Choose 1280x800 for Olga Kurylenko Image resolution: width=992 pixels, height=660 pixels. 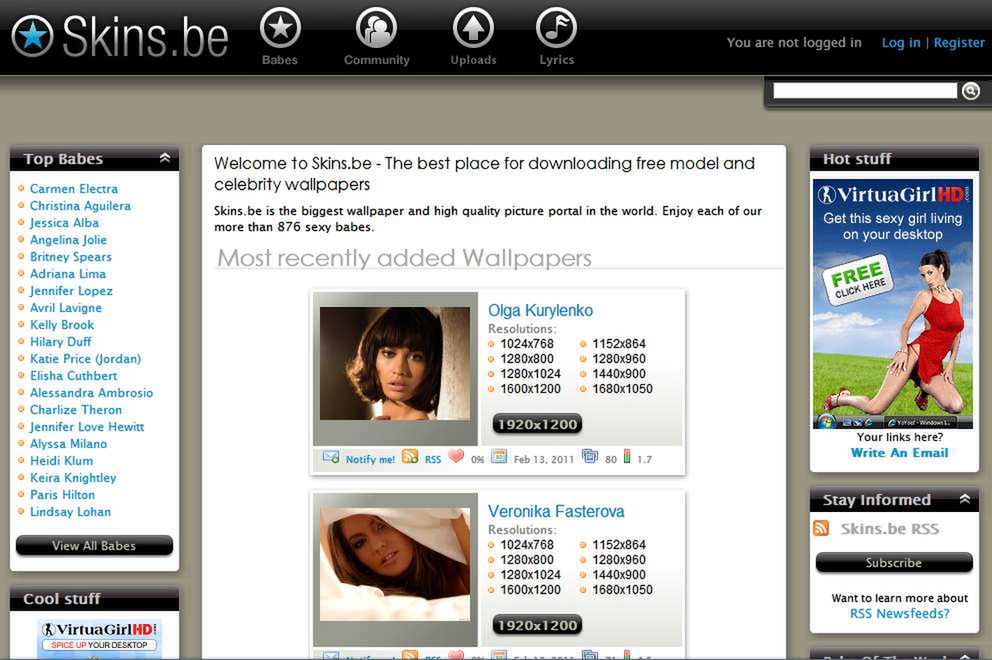pos(527,359)
